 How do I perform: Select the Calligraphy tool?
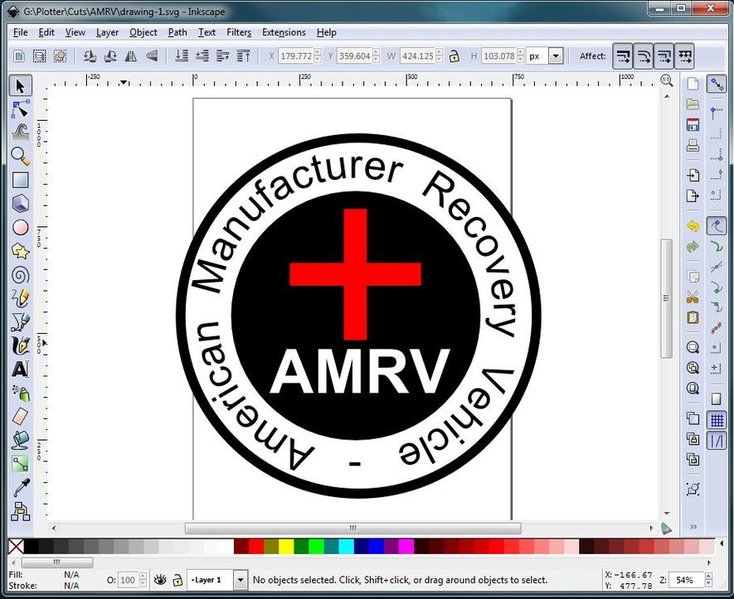(20, 345)
